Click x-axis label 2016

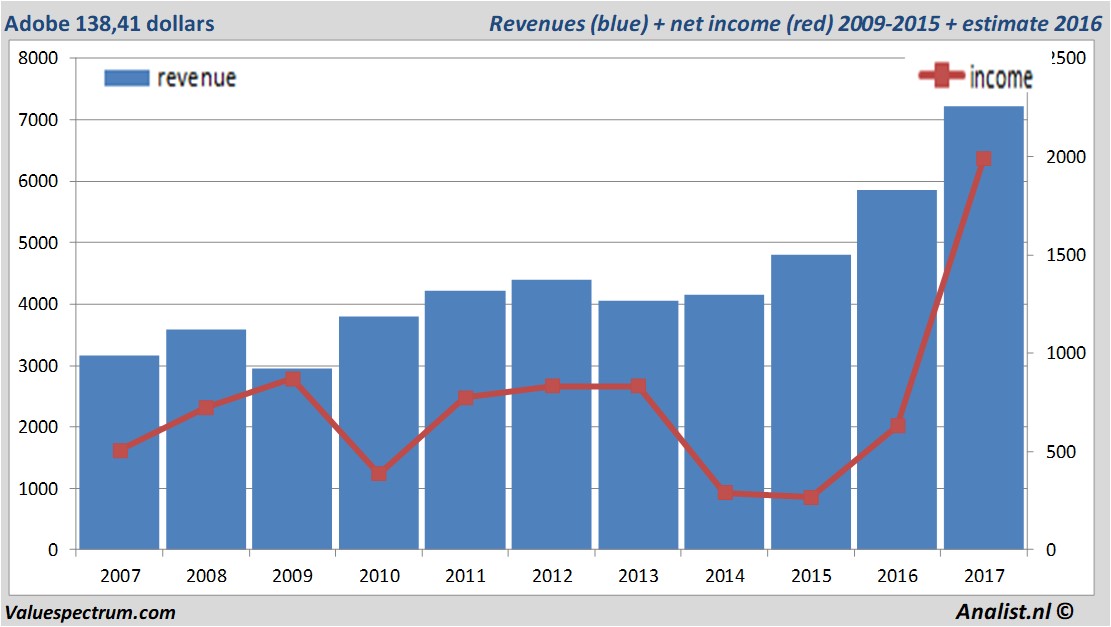pos(898,575)
